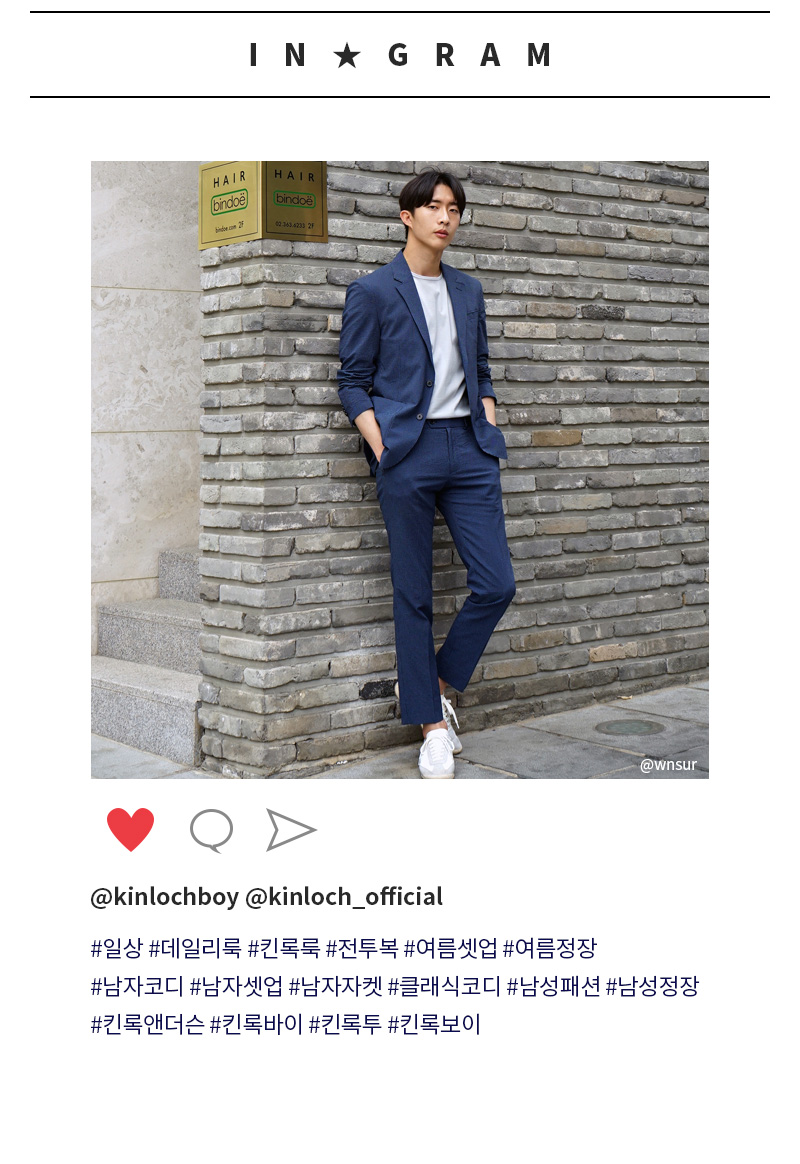Open the #남자자켓 hashtag

(x=335, y=987)
